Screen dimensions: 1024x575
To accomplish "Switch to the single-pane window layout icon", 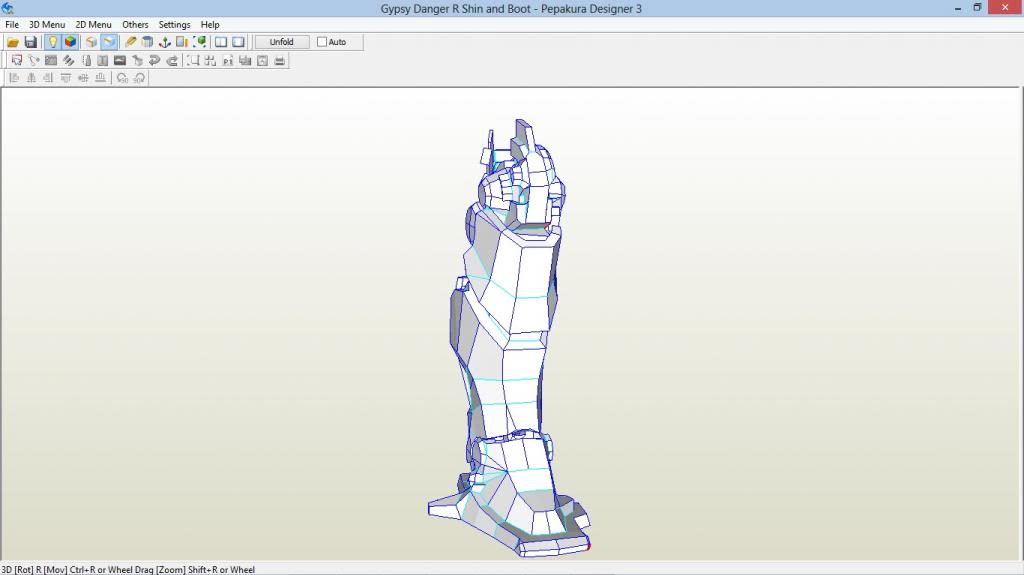I will [x=238, y=42].
